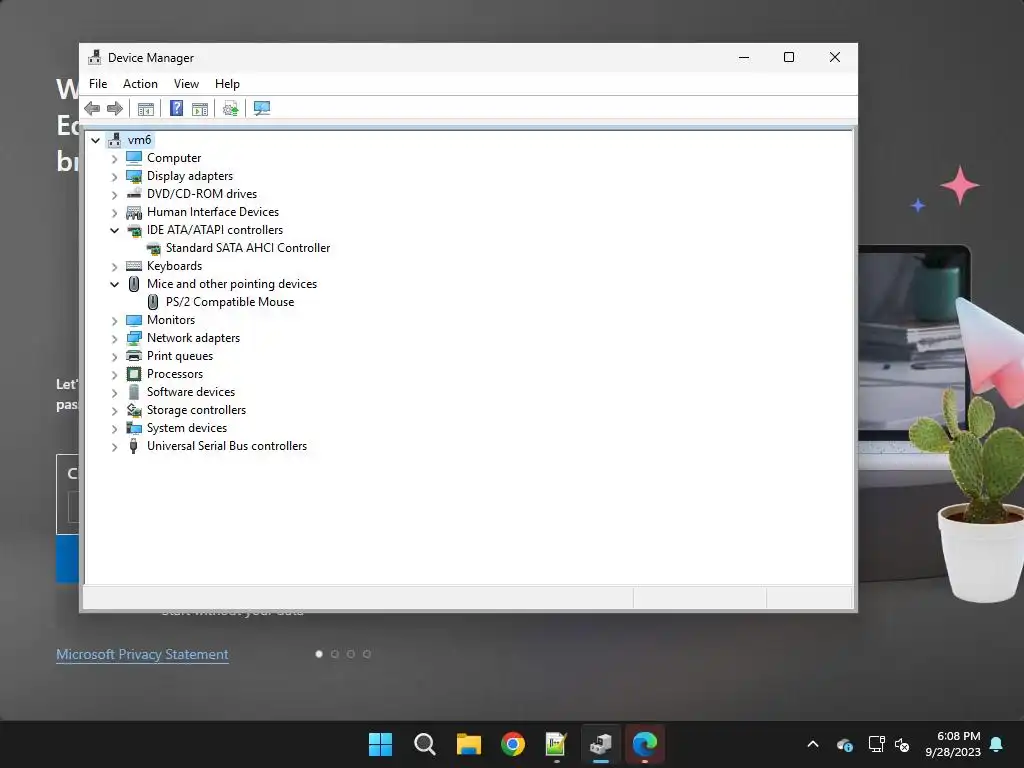Click the Print queues printer icon
The height and width of the screenshot is (768, 1024).
click(134, 356)
